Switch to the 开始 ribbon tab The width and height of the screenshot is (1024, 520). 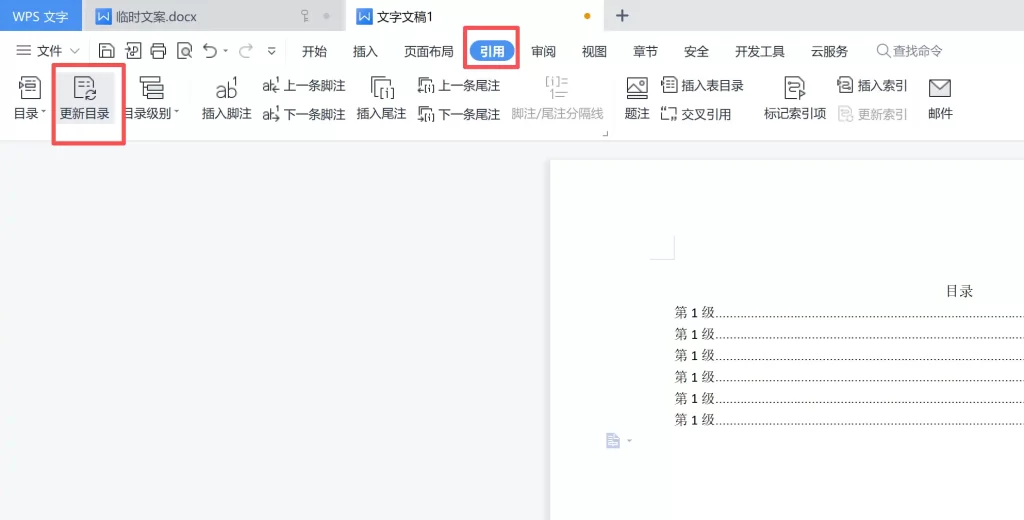pos(314,52)
